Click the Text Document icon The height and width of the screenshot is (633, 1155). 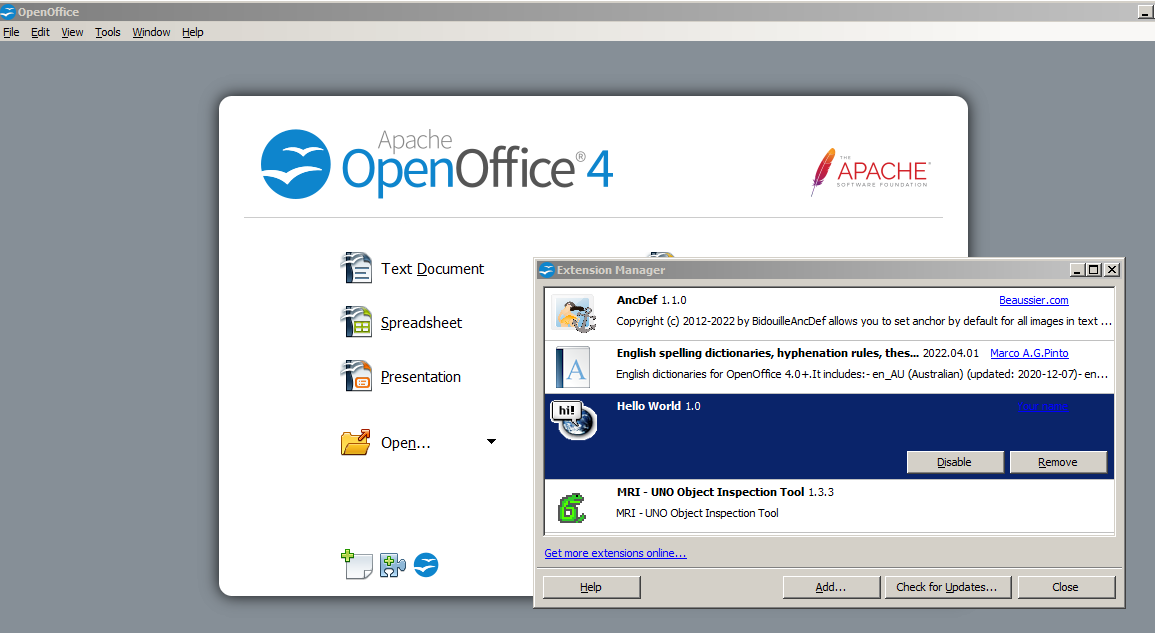tap(357, 268)
